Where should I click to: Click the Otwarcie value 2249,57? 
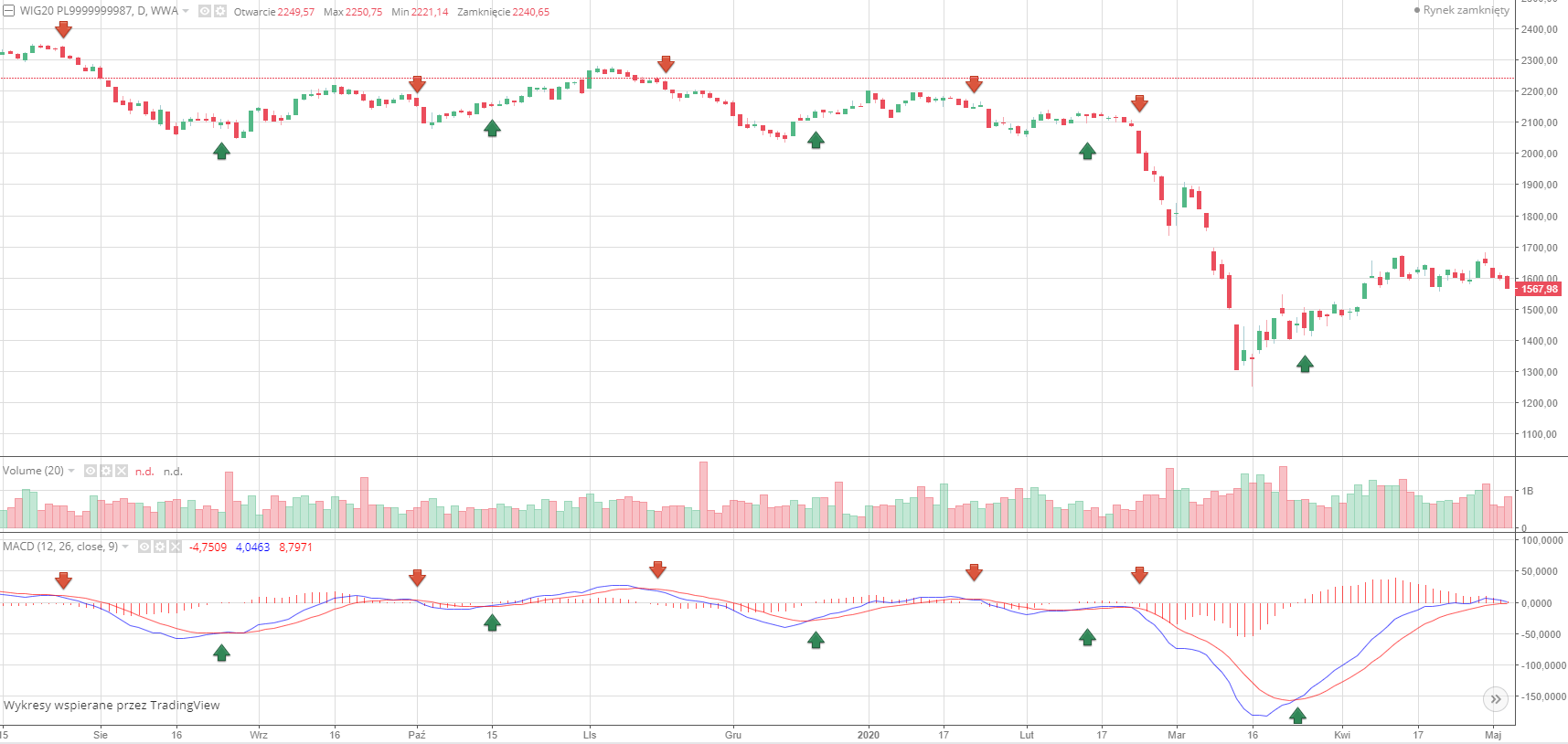click(x=295, y=12)
